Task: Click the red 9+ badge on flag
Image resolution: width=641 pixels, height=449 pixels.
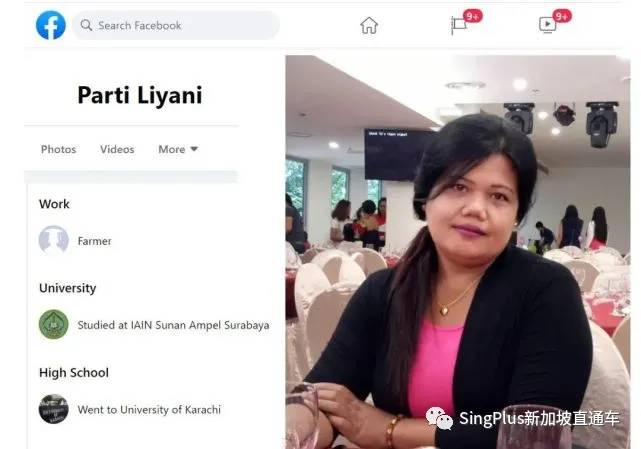Action: click(x=473, y=16)
